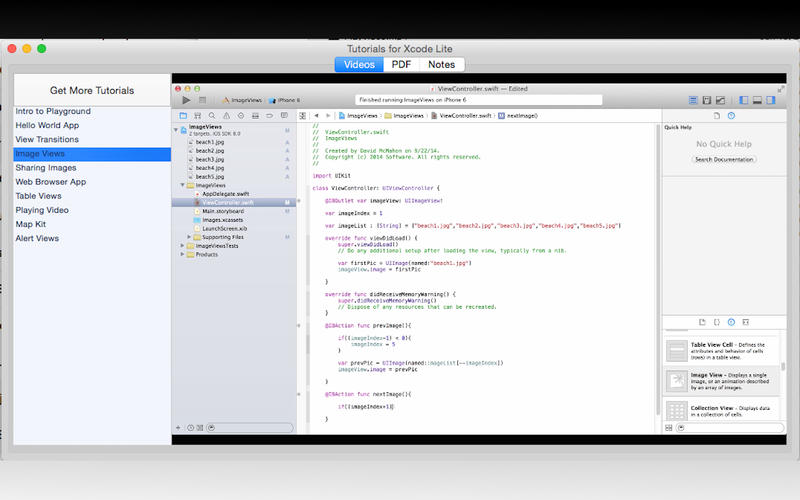Click the Image View library item
The image size is (800, 500).
click(721, 381)
